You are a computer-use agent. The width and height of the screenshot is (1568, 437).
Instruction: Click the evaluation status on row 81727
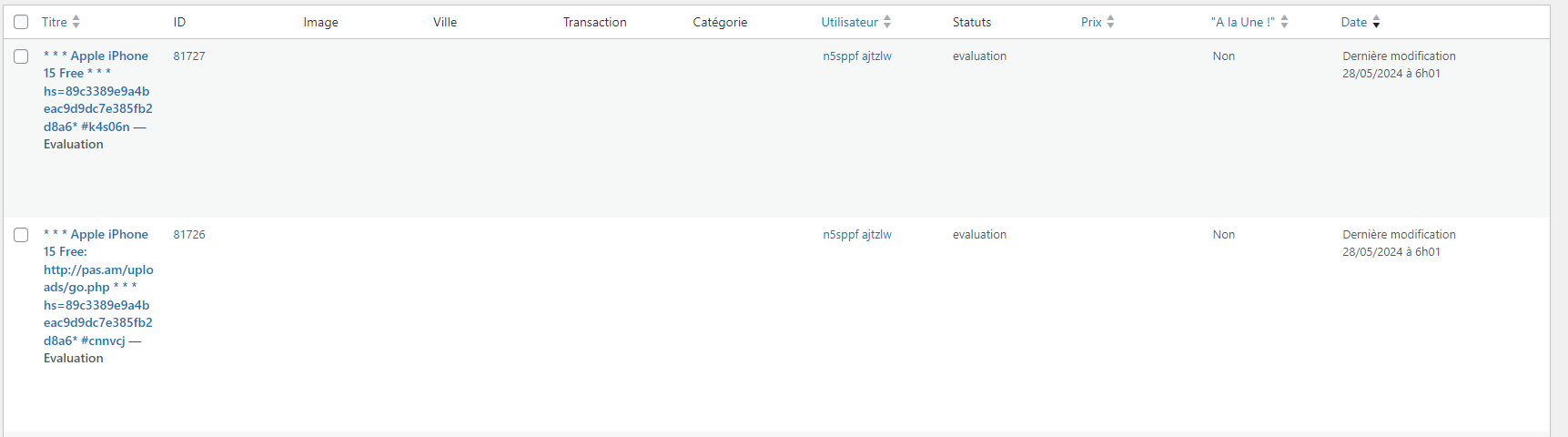pyautogui.click(x=979, y=56)
